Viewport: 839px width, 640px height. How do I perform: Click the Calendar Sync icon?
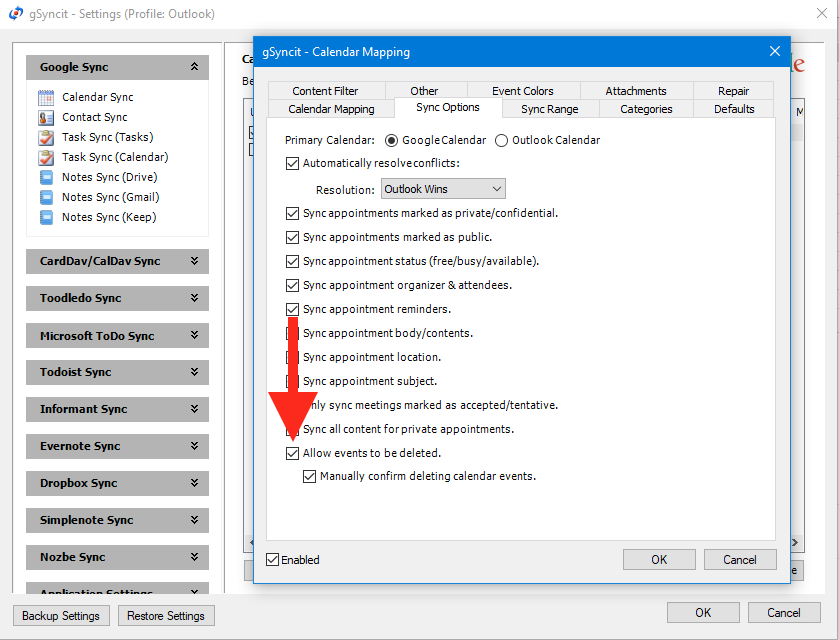[x=46, y=97]
